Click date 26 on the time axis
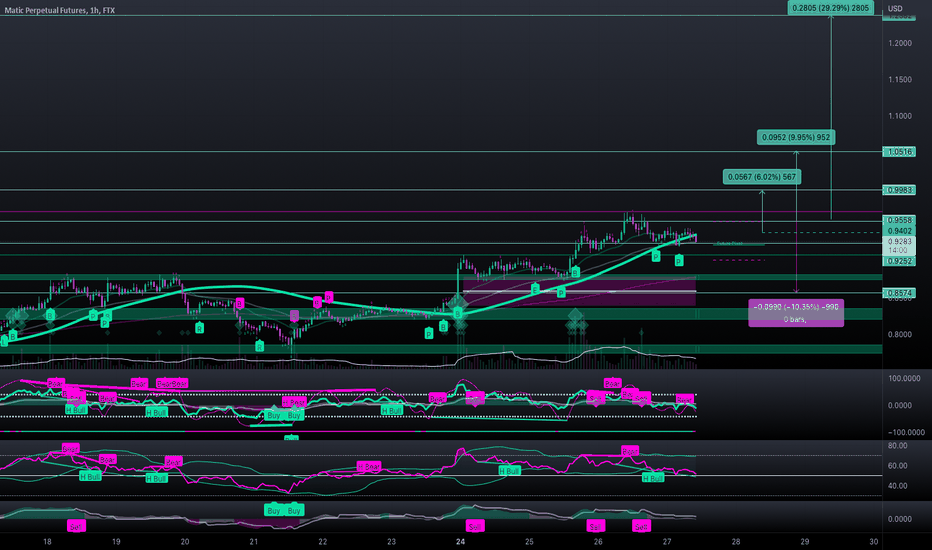 [598, 542]
